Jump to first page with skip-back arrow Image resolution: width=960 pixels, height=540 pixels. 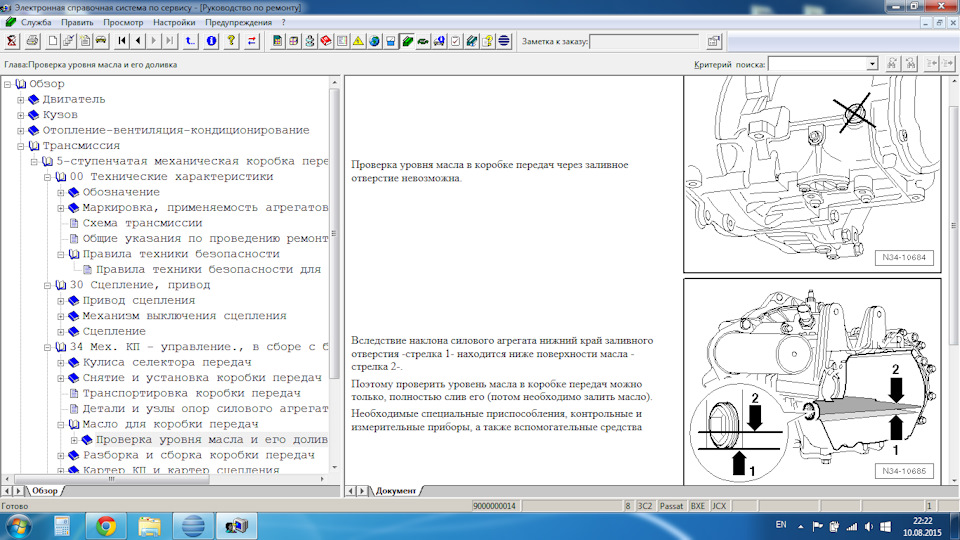click(x=122, y=41)
